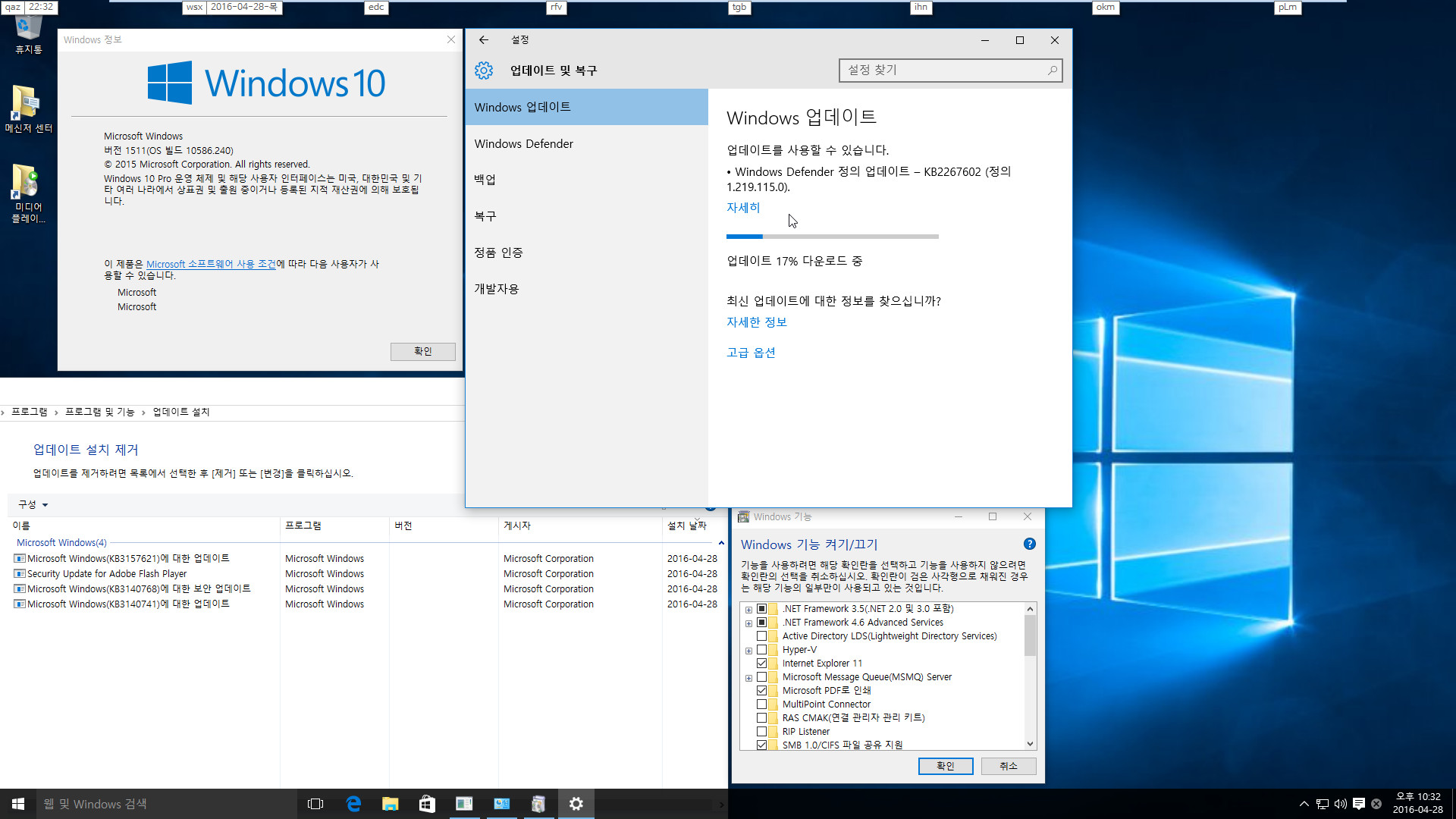Click 취소 in the Windows 기능 dialog
Viewport: 1456px width, 819px height.
pos(1009,766)
